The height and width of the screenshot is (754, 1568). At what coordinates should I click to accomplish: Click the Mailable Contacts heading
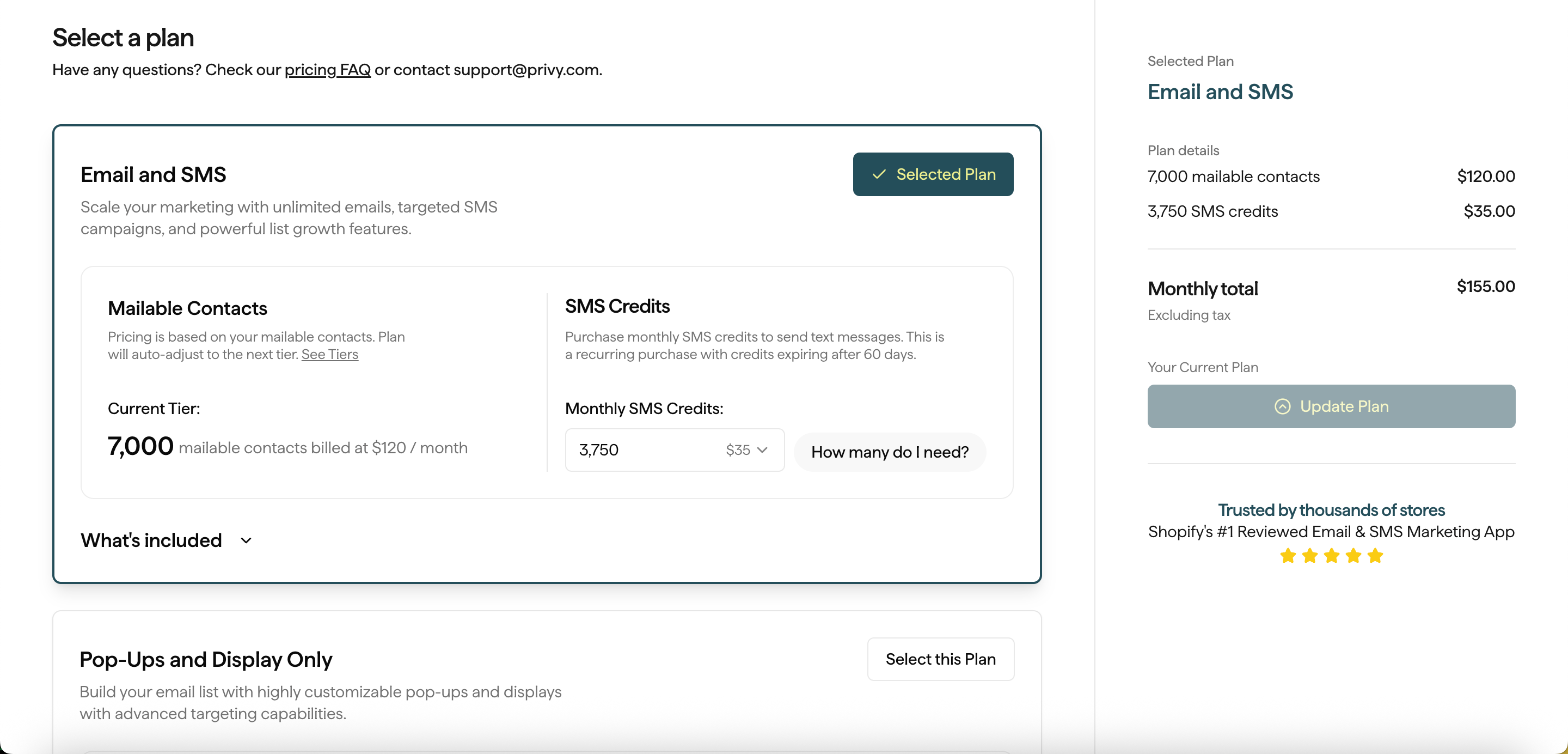coord(187,308)
